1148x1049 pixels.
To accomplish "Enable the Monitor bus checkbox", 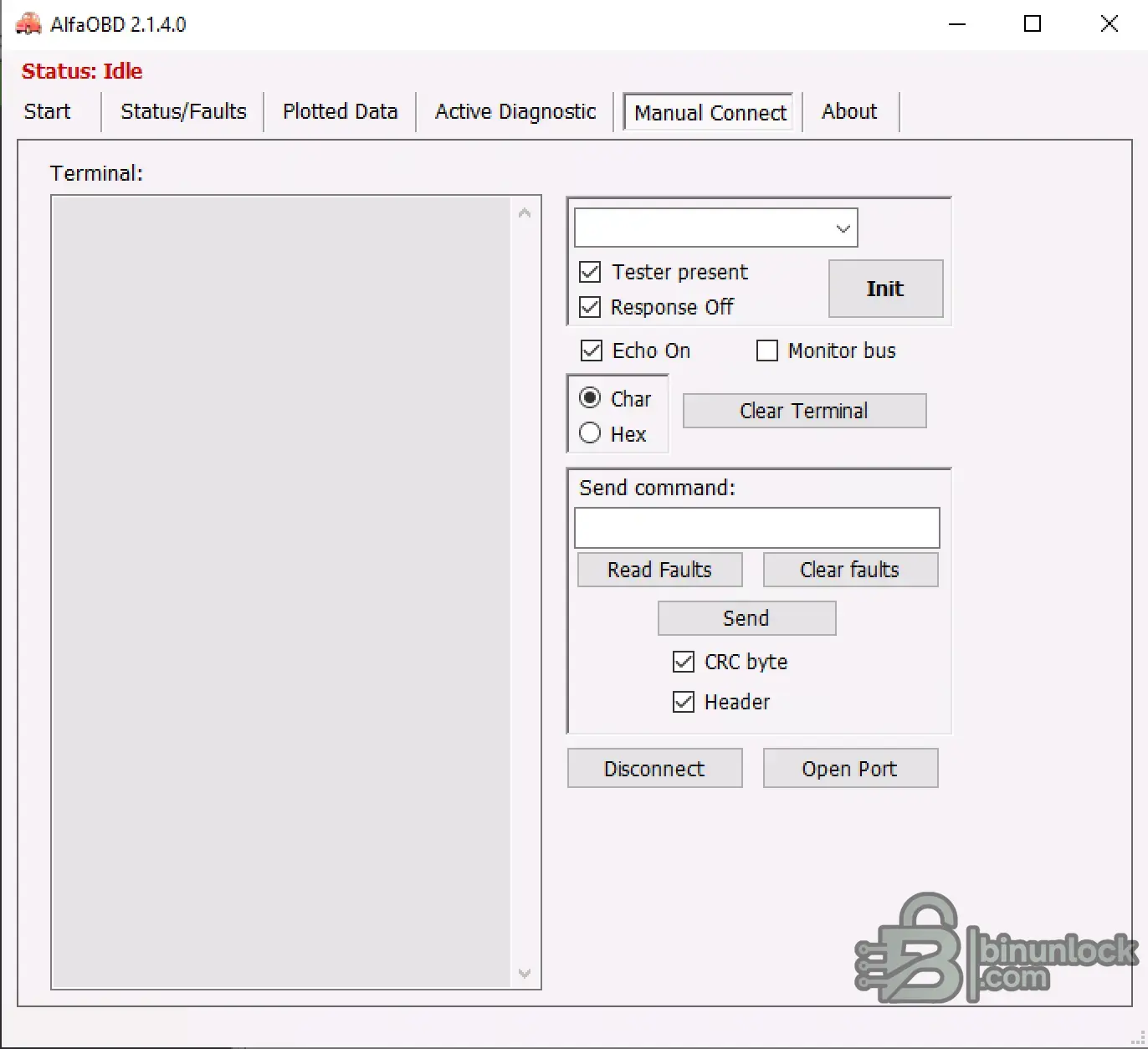I will 767,351.
